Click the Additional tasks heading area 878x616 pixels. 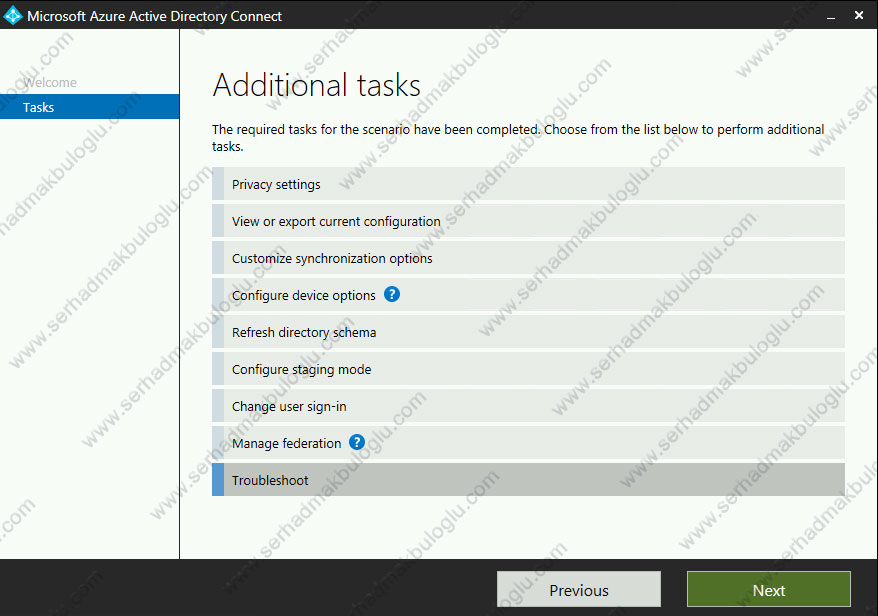[316, 85]
